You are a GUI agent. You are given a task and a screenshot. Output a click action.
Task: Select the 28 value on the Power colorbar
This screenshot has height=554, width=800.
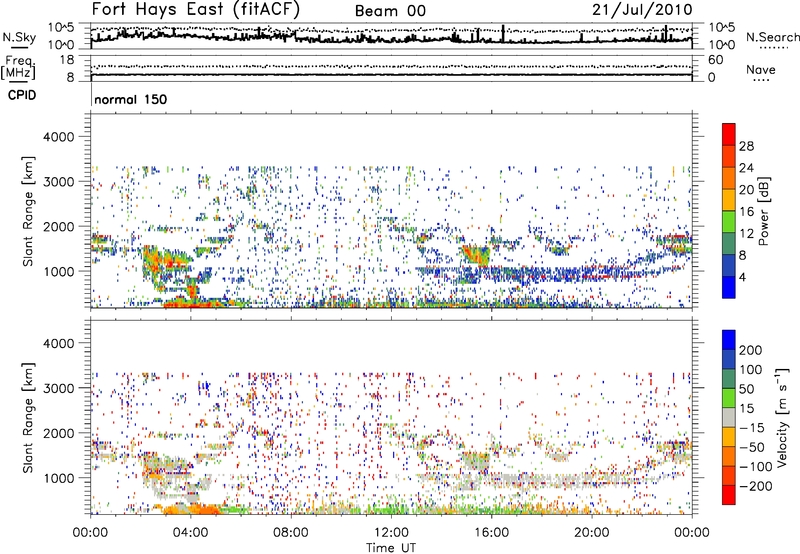tap(746, 146)
